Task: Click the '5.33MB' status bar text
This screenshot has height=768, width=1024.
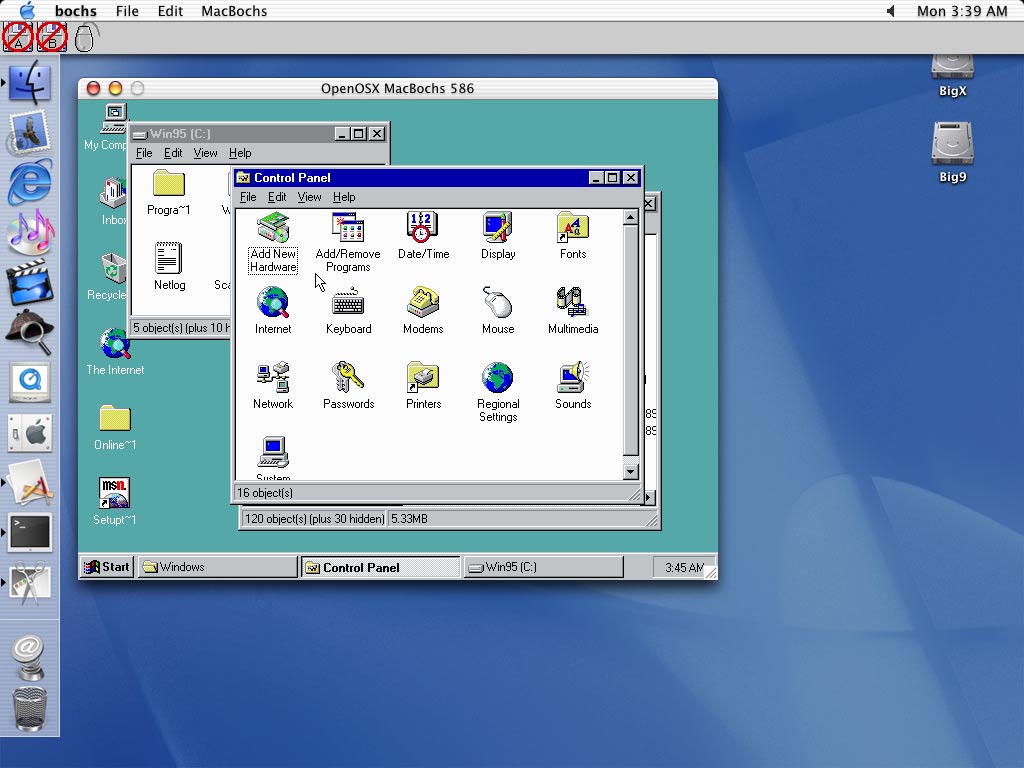Action: coord(409,519)
